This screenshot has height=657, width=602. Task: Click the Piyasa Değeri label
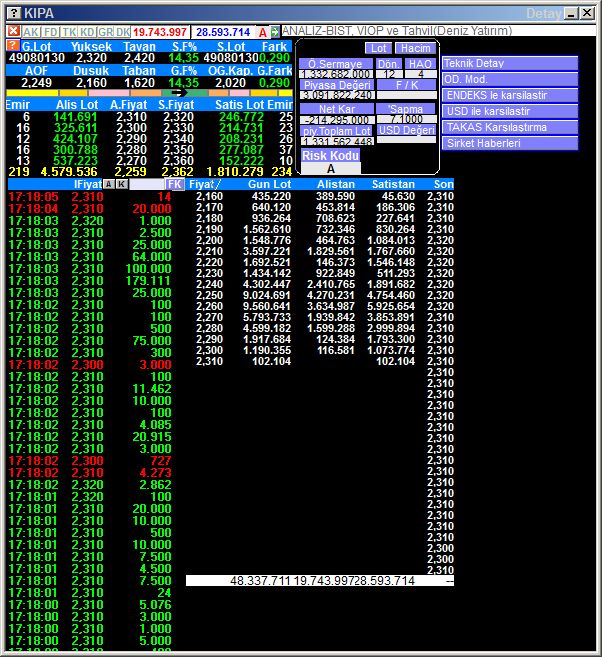click(337, 85)
